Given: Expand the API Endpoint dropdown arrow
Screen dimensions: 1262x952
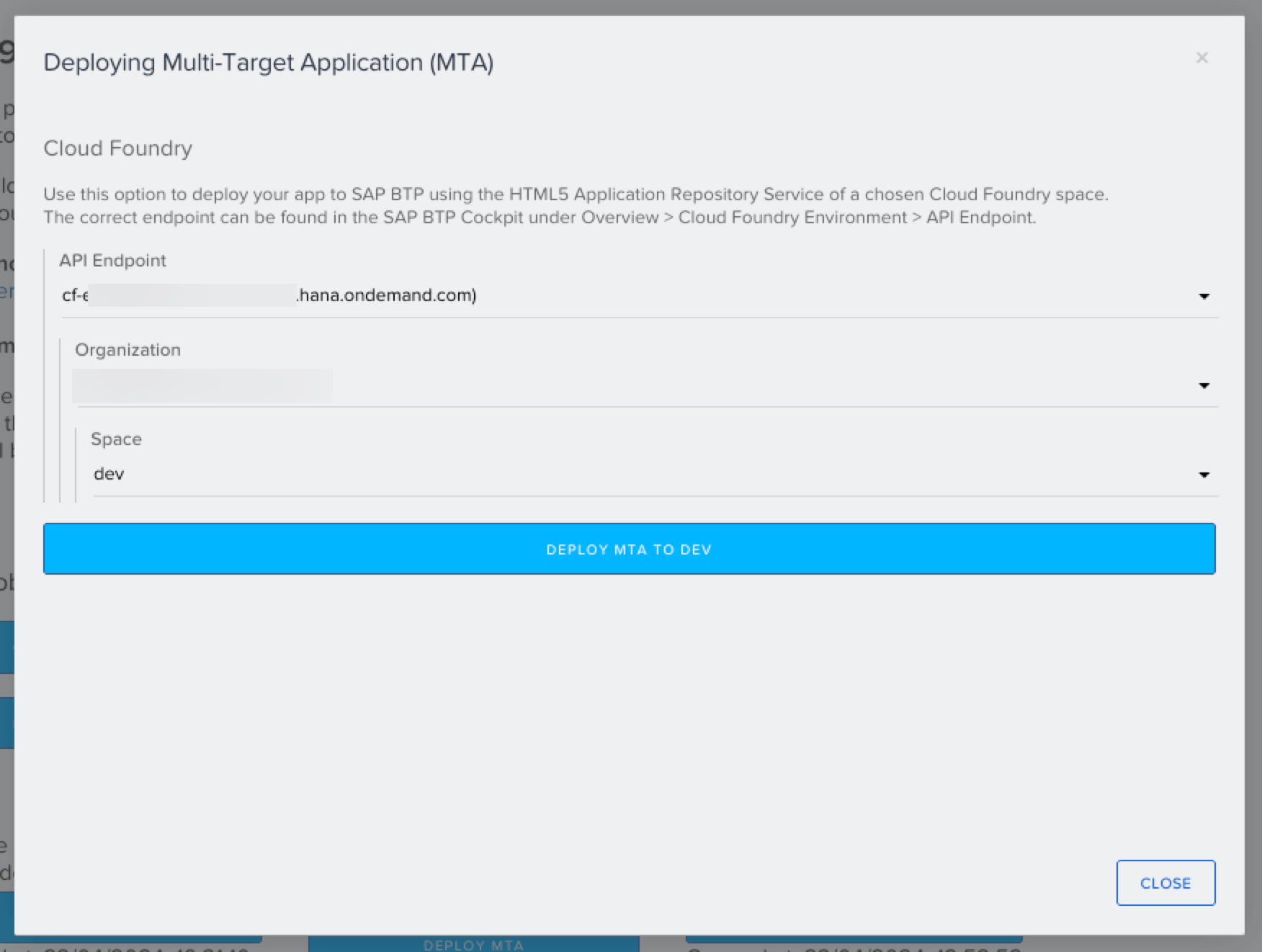Looking at the screenshot, I should point(1204,296).
